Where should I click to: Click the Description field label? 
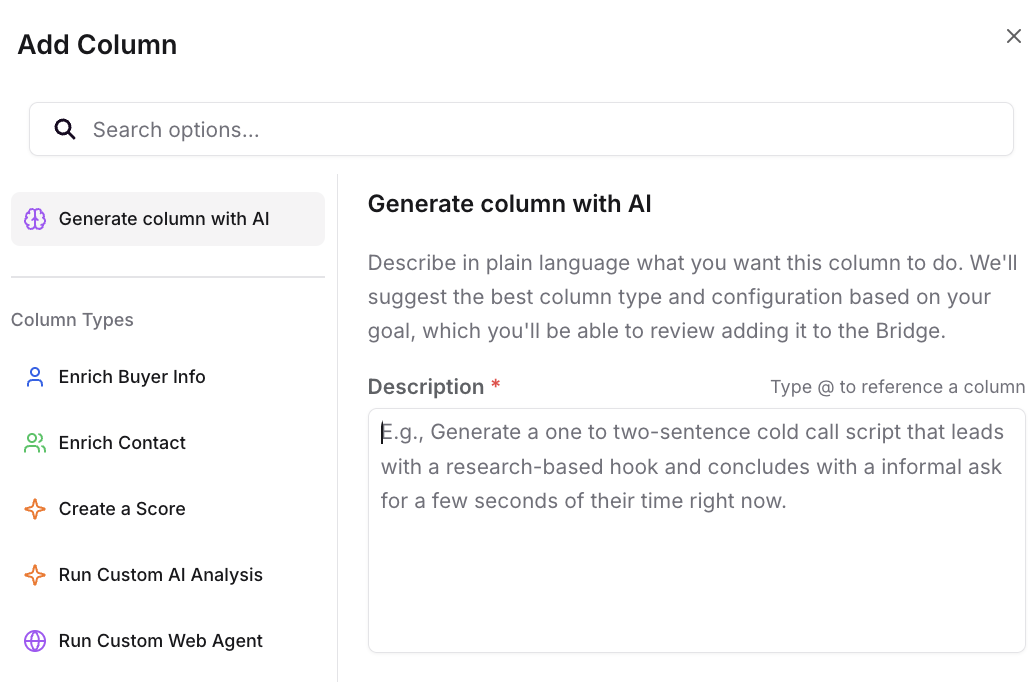click(426, 387)
